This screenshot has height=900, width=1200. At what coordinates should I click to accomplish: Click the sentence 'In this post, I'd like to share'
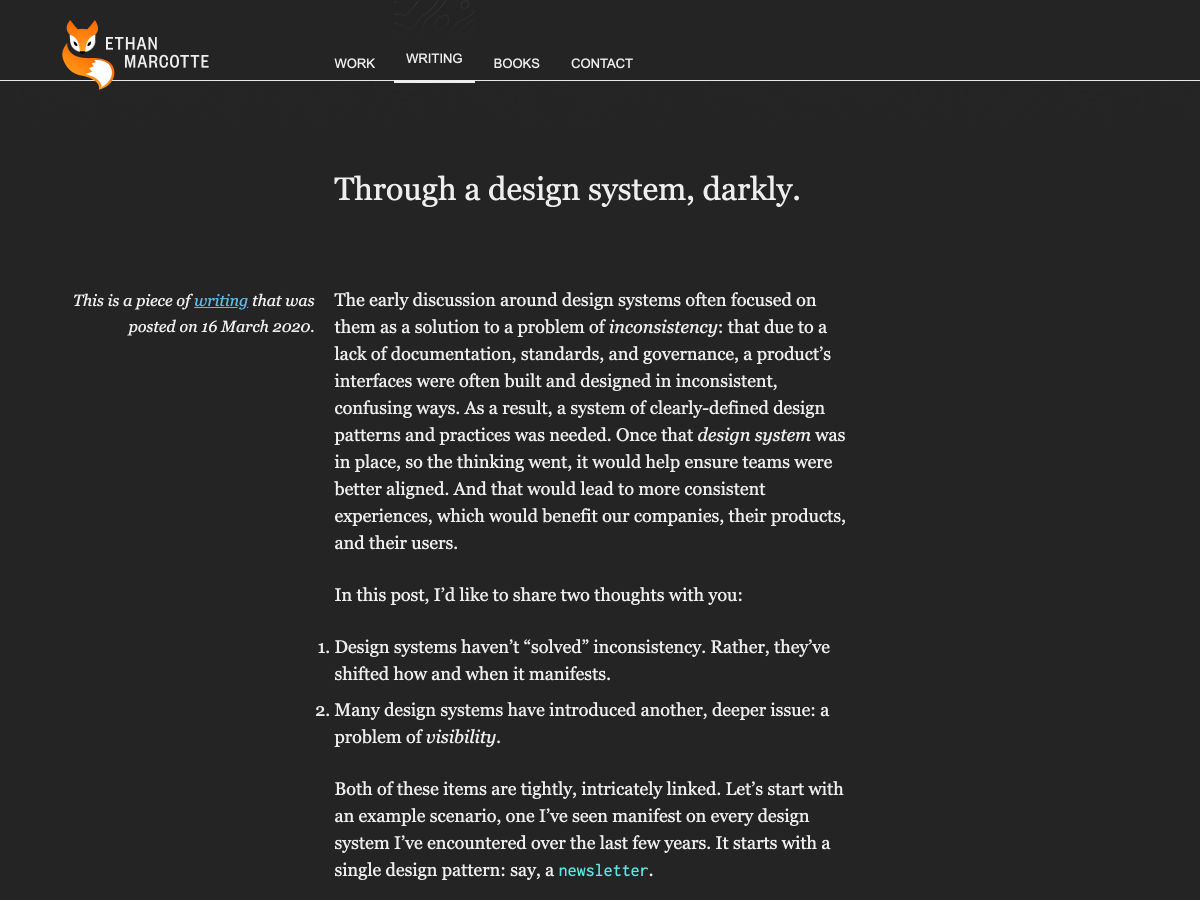click(538, 595)
